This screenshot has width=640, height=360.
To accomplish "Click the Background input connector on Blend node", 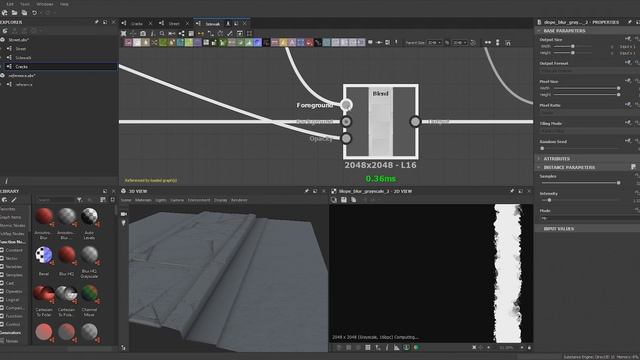I will coord(346,122).
